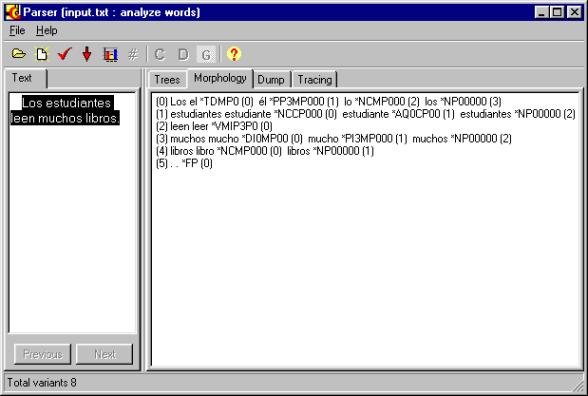Toggle the G toolbar button
The image size is (588, 396).
pos(206,55)
